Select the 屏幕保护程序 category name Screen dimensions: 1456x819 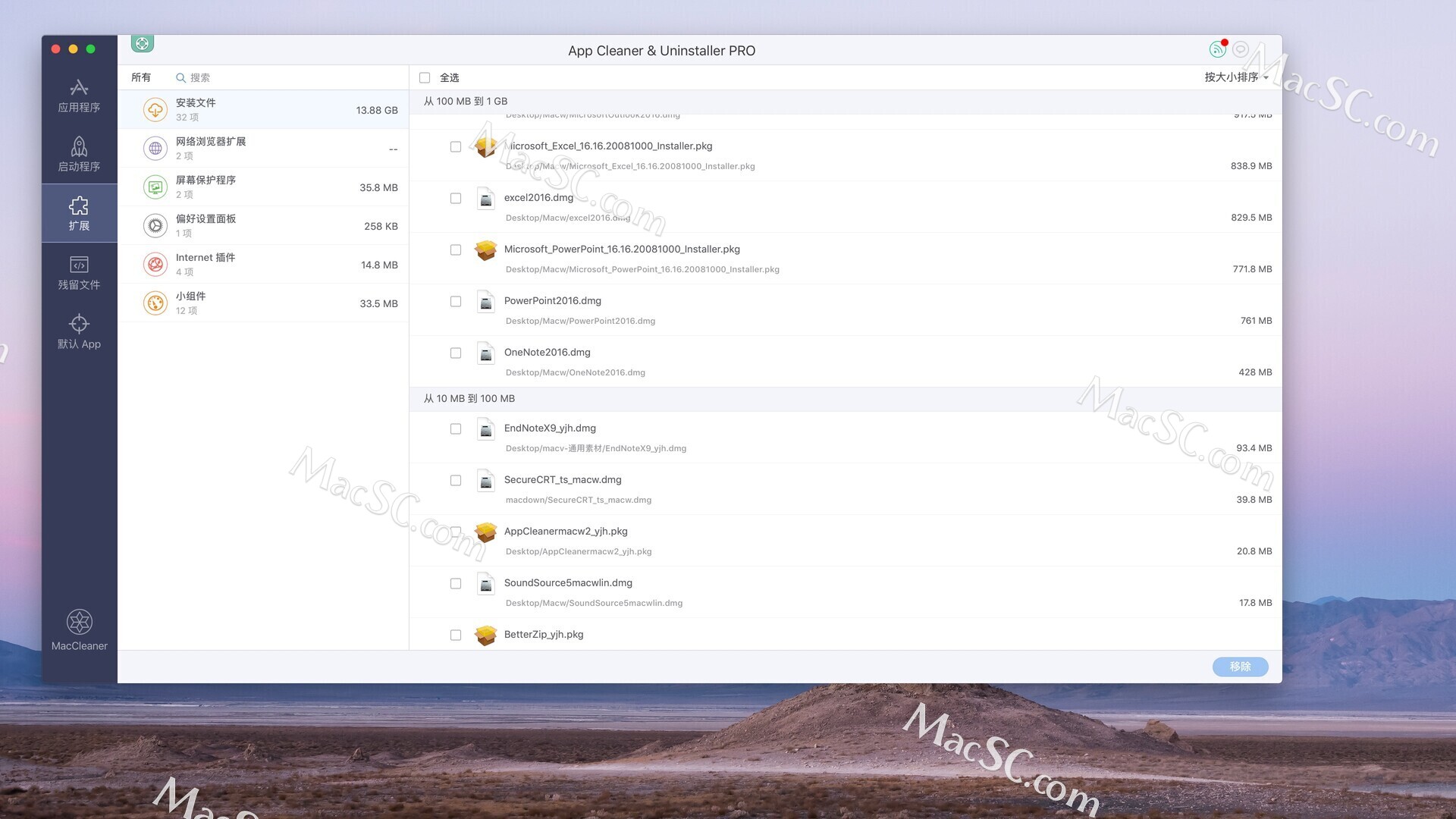[206, 180]
